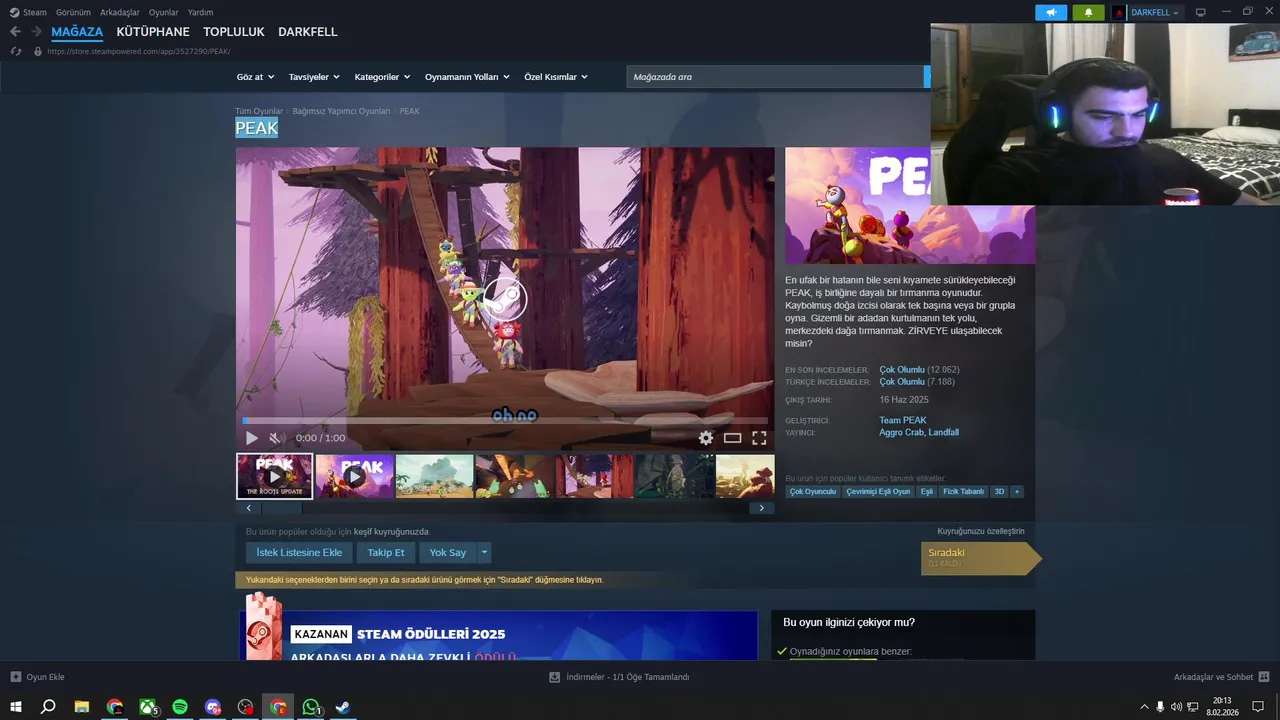1280x720 pixels.
Task: Open Yok Say options arrow
Action: (x=484, y=552)
